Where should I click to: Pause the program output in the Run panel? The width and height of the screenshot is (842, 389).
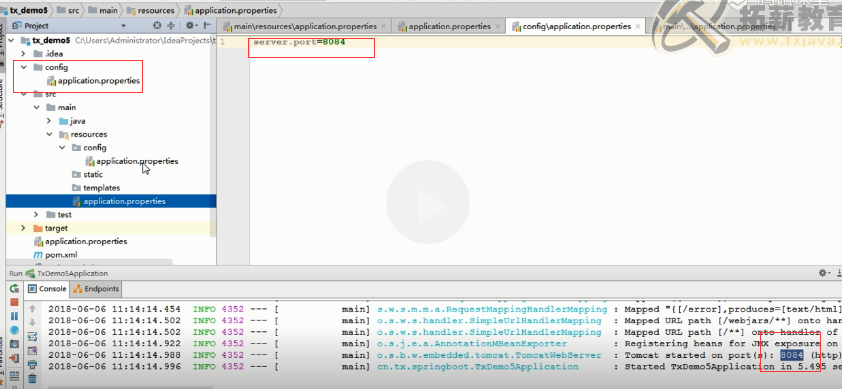(x=14, y=316)
